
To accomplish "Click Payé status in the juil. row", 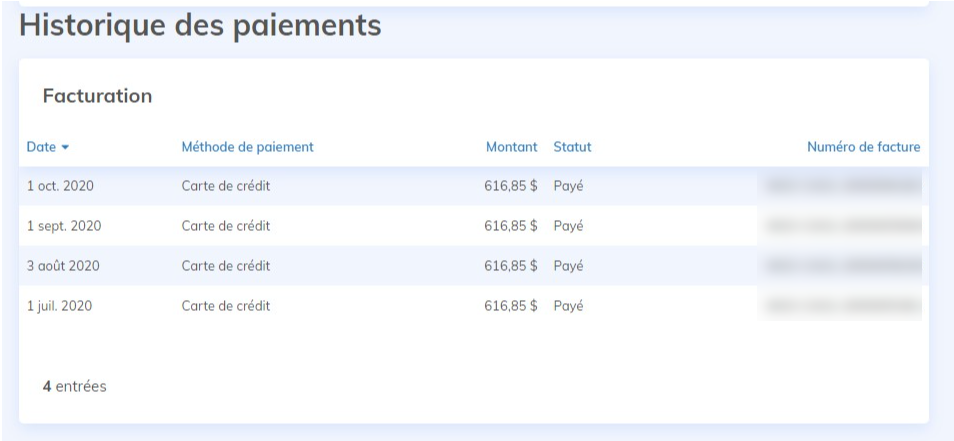I will [568, 306].
